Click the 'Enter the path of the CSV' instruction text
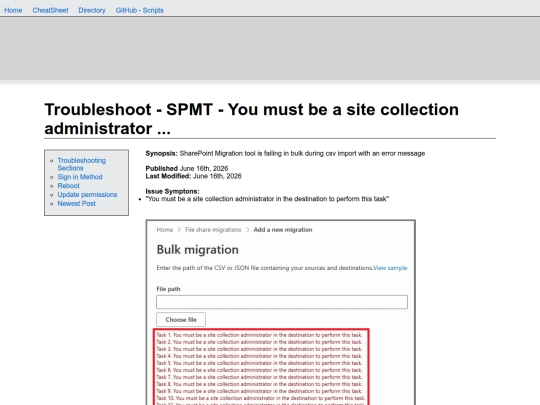Image resolution: width=540 pixels, height=405 pixels. pos(264,268)
